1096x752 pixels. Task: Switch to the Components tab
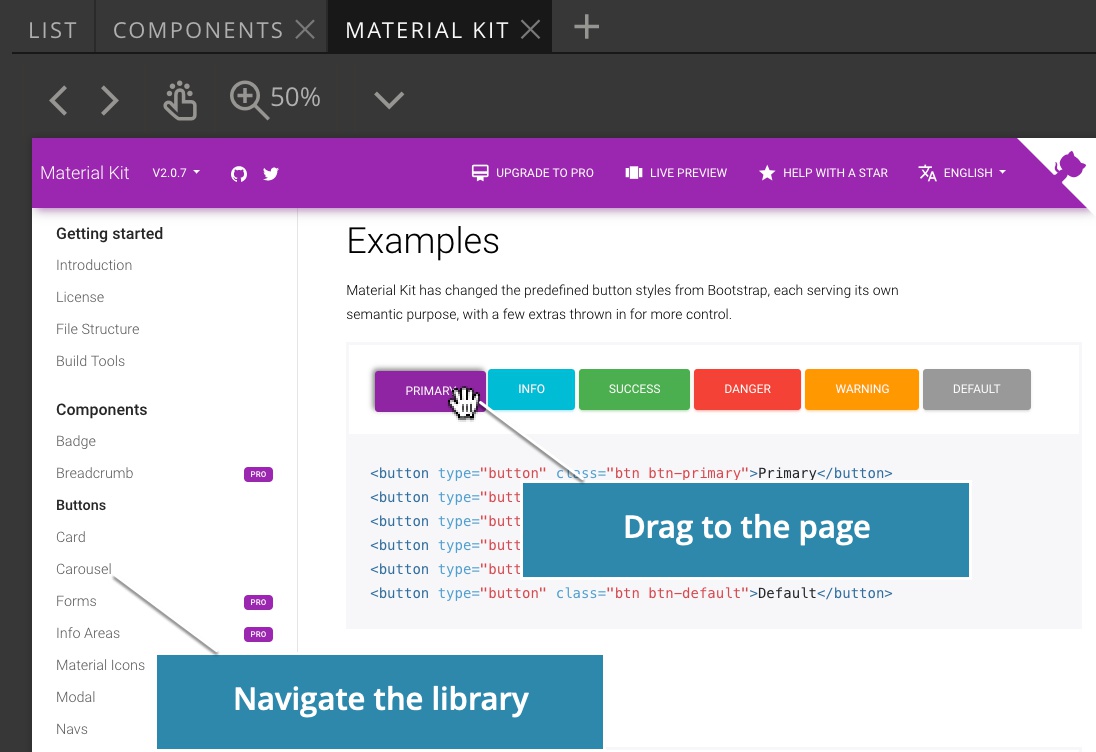[198, 30]
